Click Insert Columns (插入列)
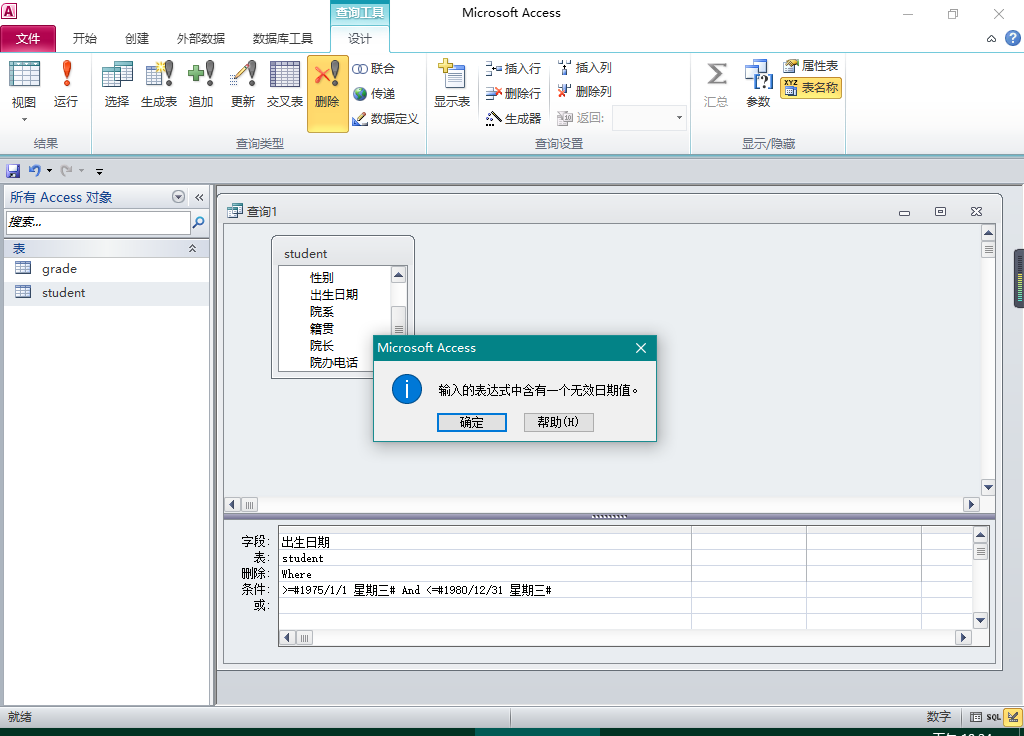Image resolution: width=1024 pixels, height=736 pixels. [x=585, y=67]
